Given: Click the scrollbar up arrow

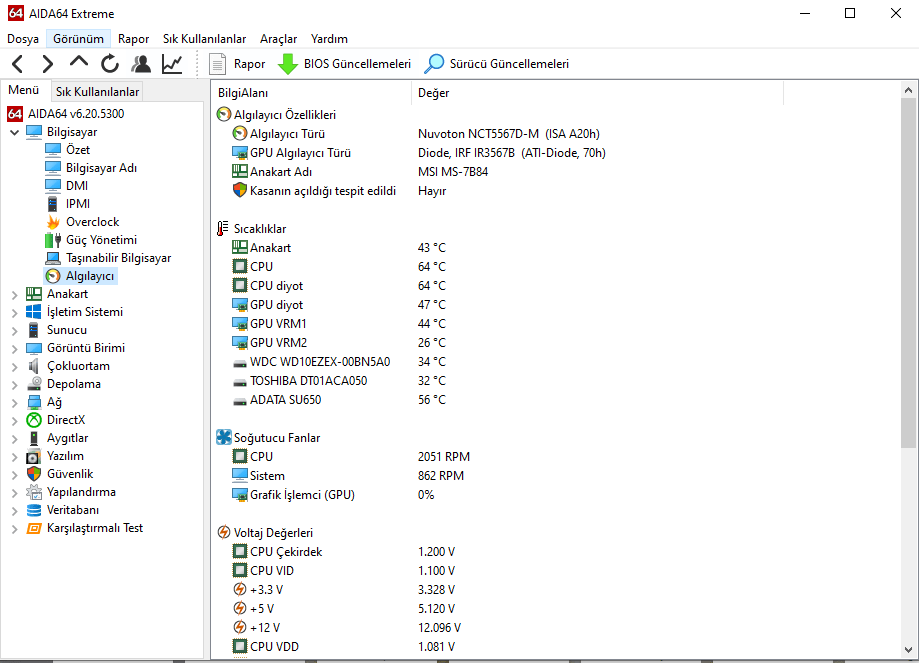Looking at the screenshot, I should point(908,90).
